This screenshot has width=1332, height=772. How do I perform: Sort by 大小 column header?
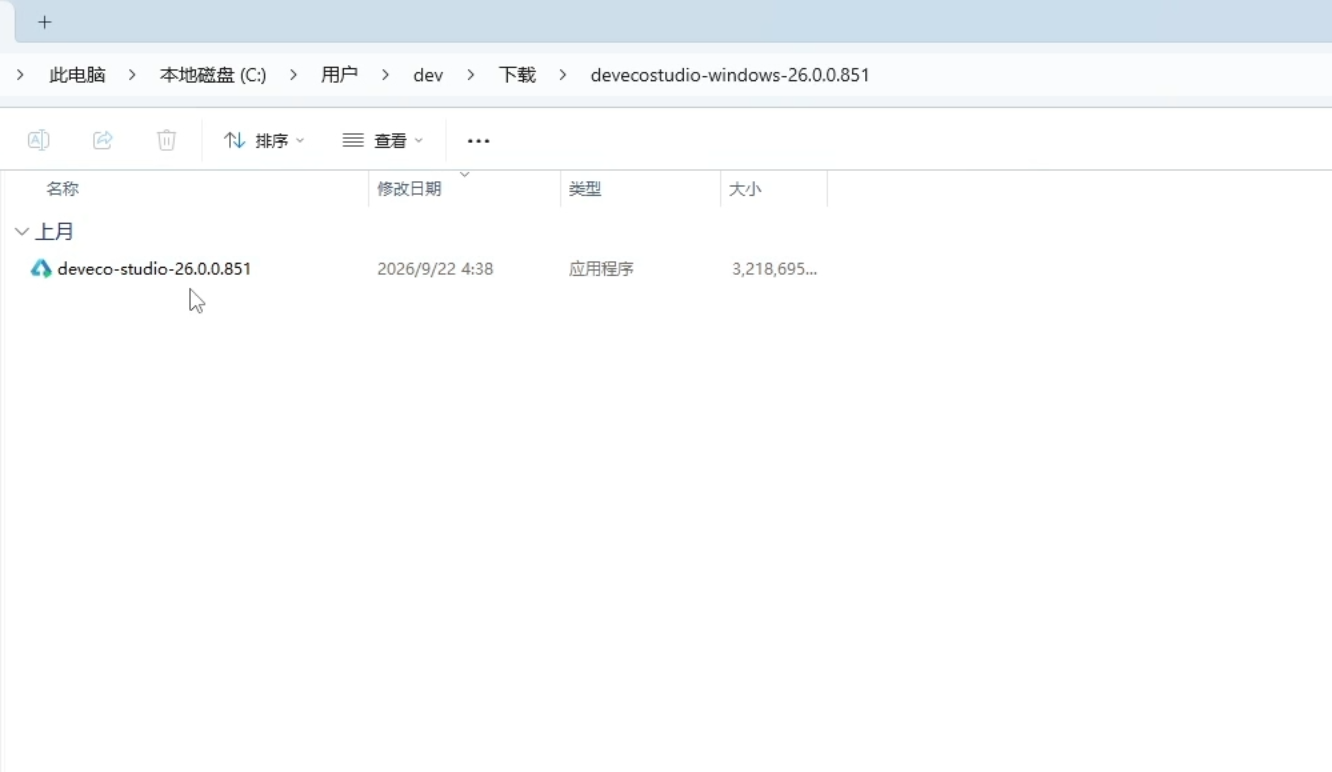tap(745, 189)
